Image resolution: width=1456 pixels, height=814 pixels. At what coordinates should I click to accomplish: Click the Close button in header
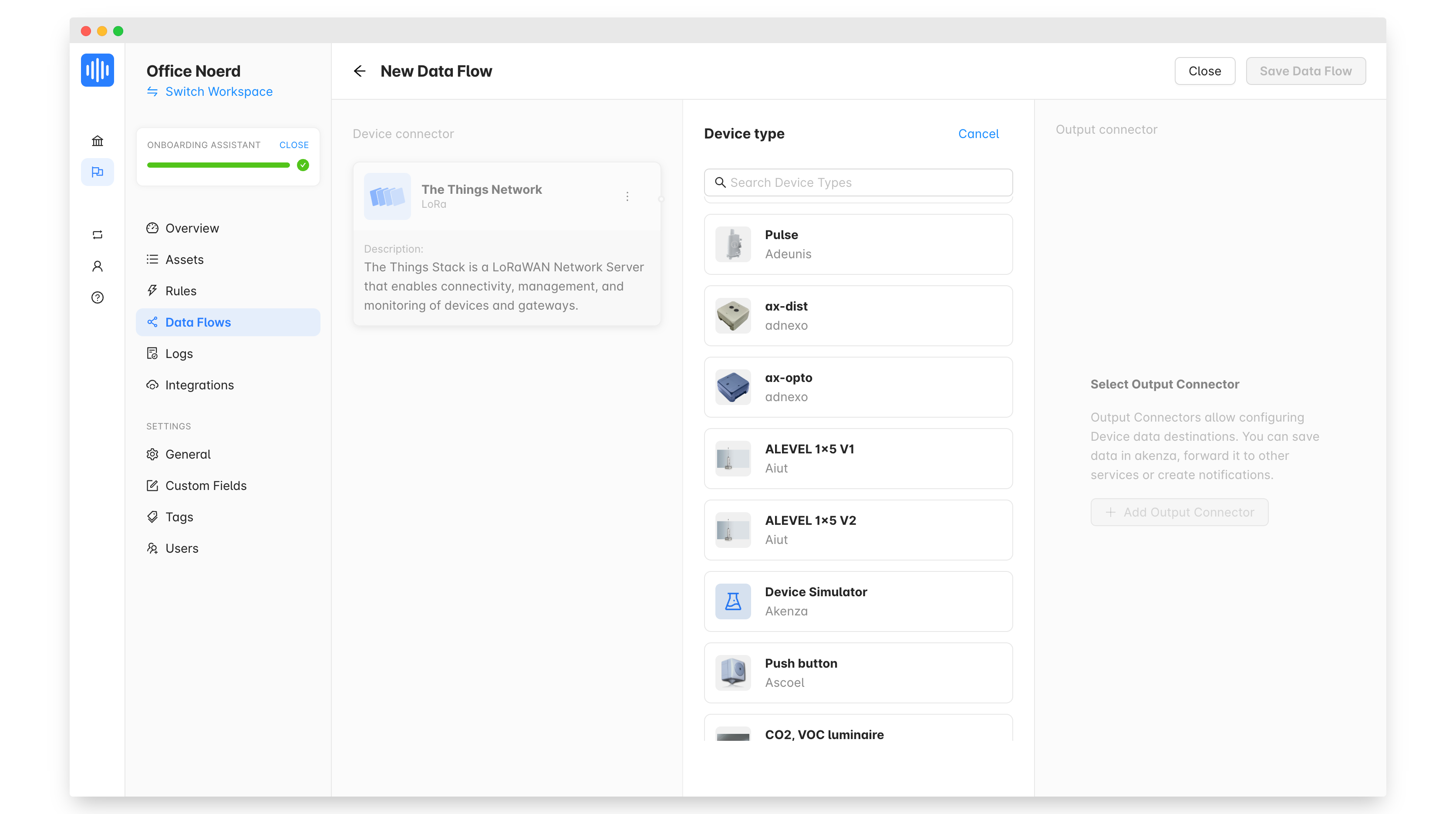(1204, 71)
